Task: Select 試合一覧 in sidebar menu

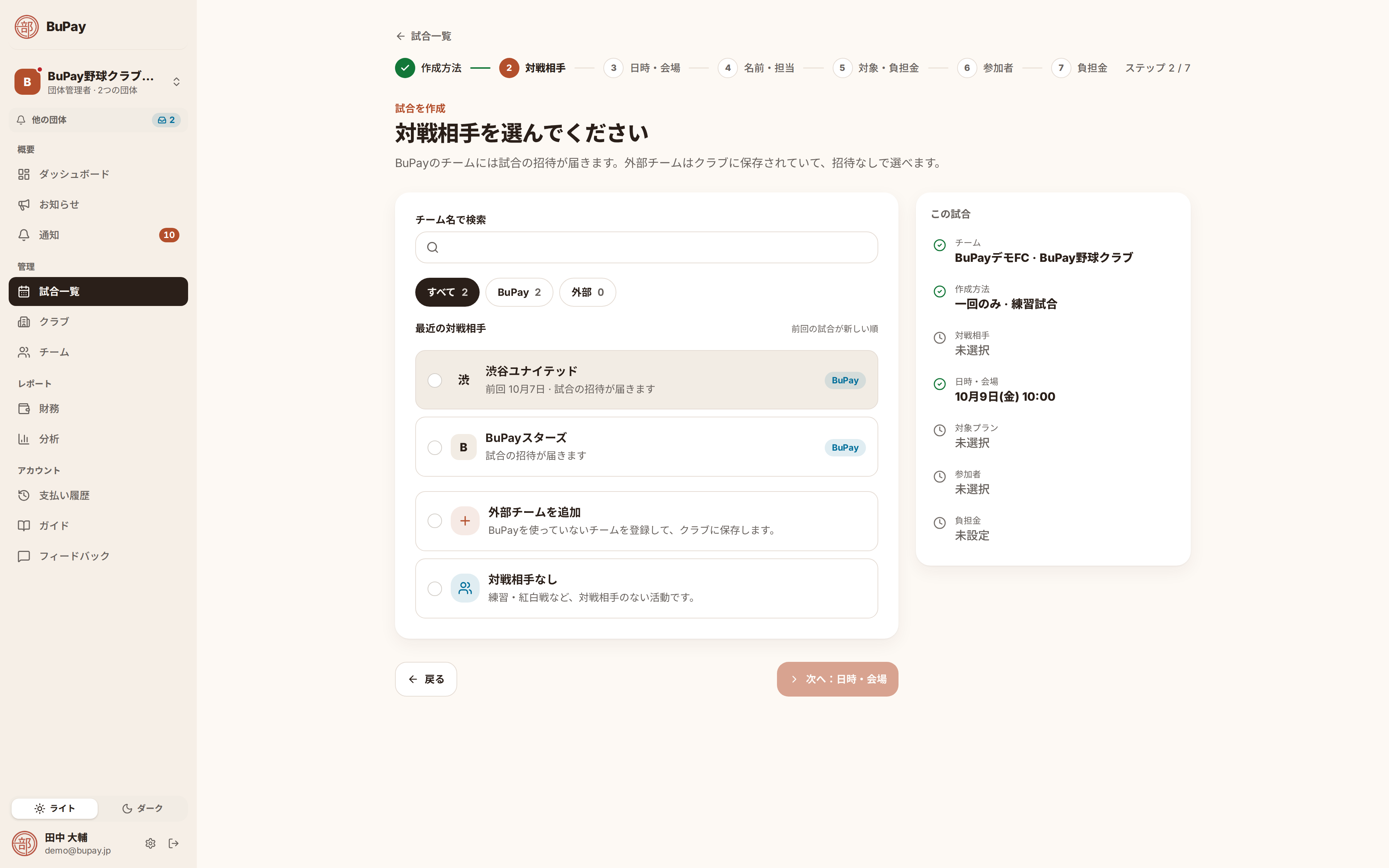Action: 98,292
